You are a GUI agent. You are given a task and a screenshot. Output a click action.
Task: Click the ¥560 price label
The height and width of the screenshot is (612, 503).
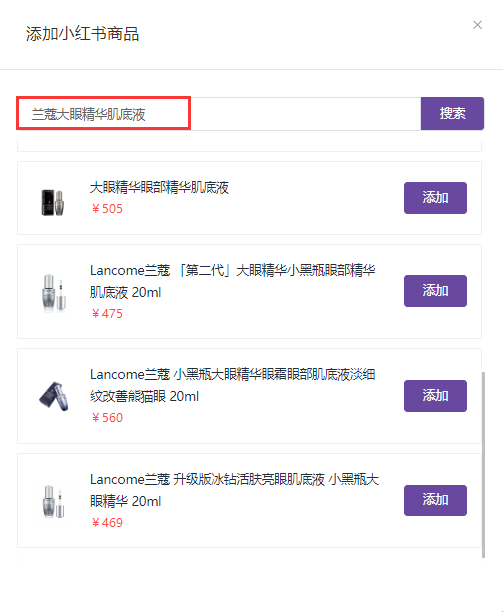(107, 418)
